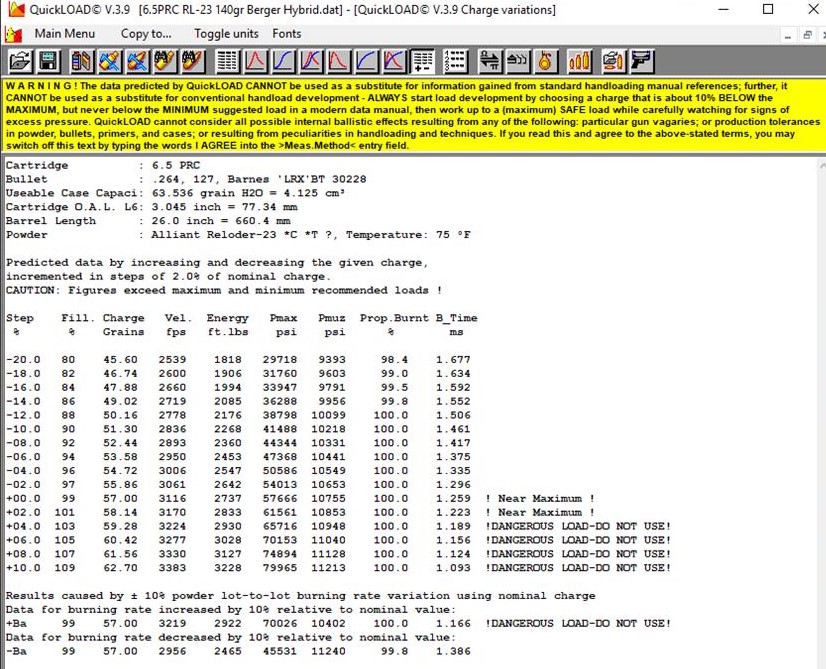Click the Prop.Burnt column header
826x669 pixels.
394,318
